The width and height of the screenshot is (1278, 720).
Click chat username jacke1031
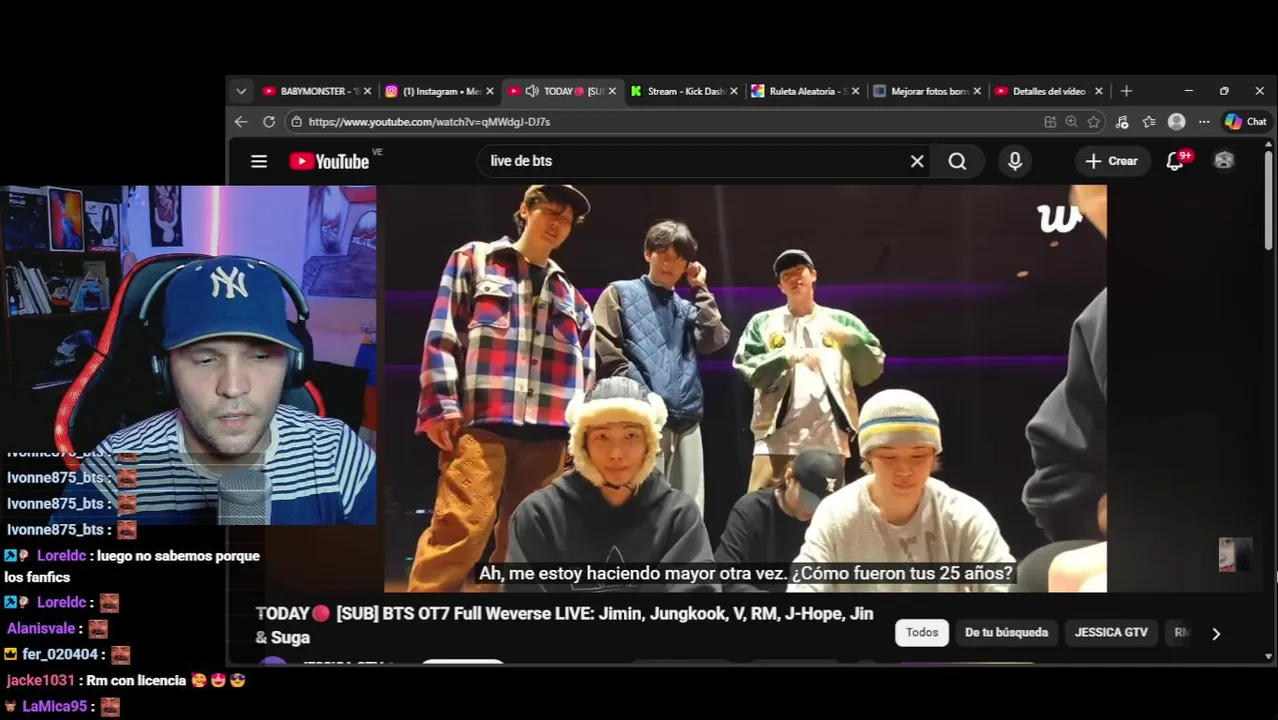coord(40,680)
